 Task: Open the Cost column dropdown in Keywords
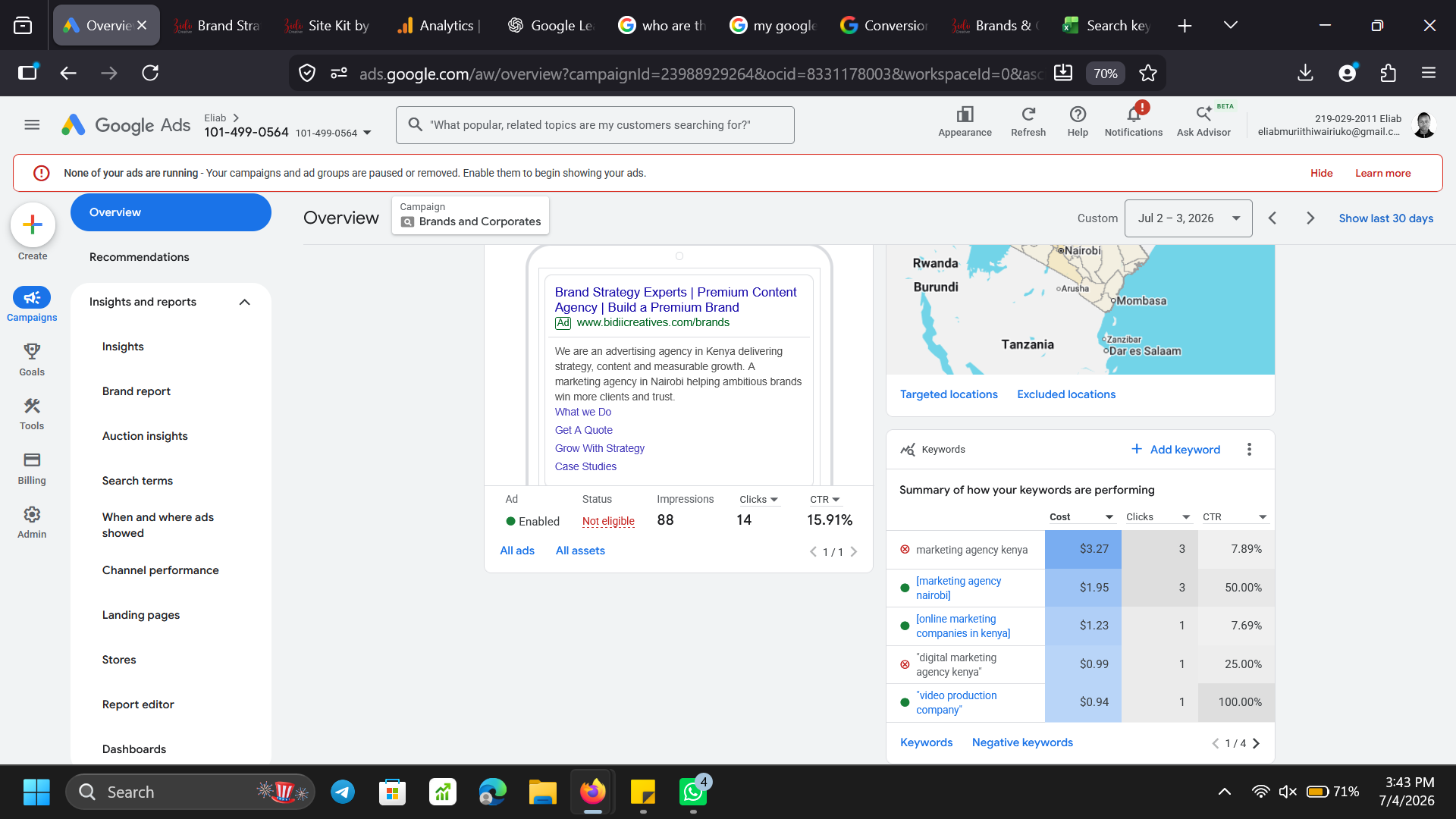[1081, 516]
